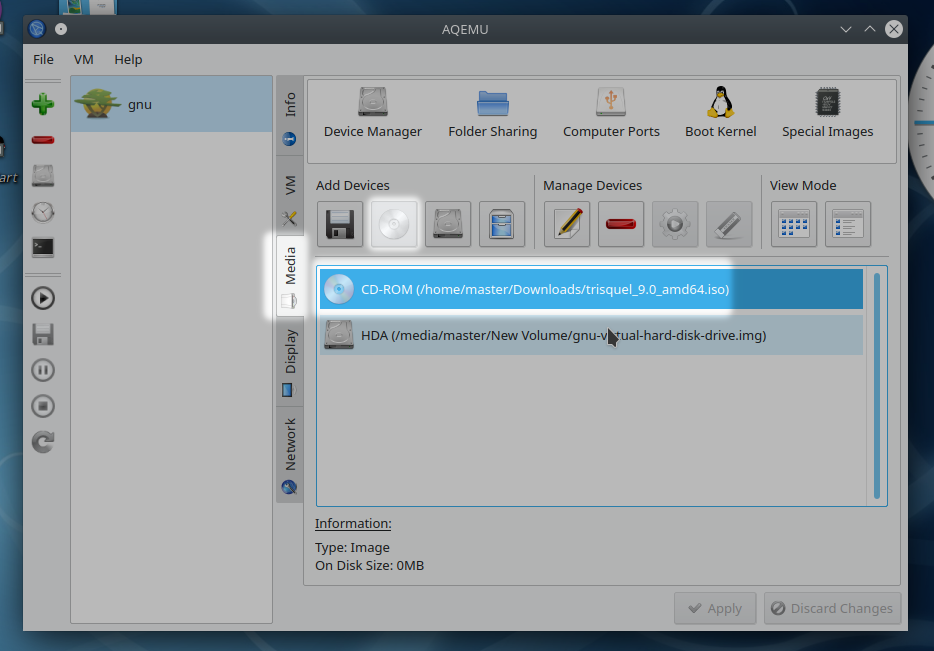Image resolution: width=934 pixels, height=651 pixels.
Task: Save VM state with floppy icon in sidebar
Action: (43, 334)
